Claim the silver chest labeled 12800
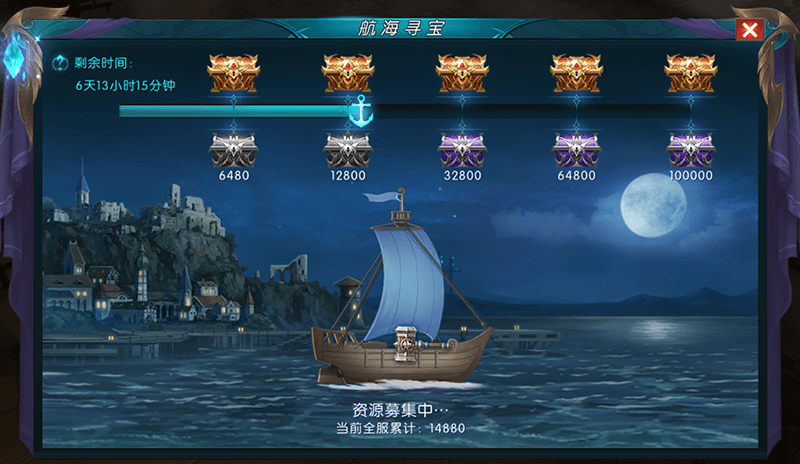800x464 pixels. click(x=348, y=150)
